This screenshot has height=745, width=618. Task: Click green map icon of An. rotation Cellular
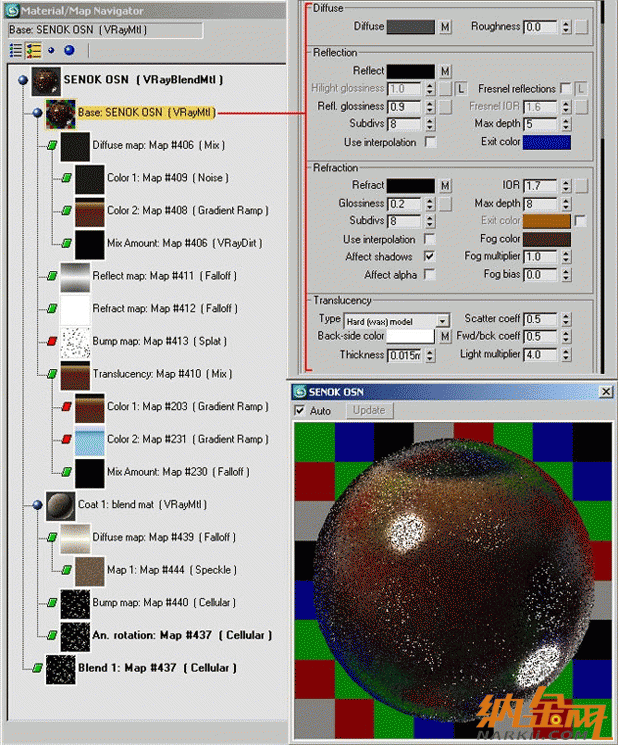52,635
